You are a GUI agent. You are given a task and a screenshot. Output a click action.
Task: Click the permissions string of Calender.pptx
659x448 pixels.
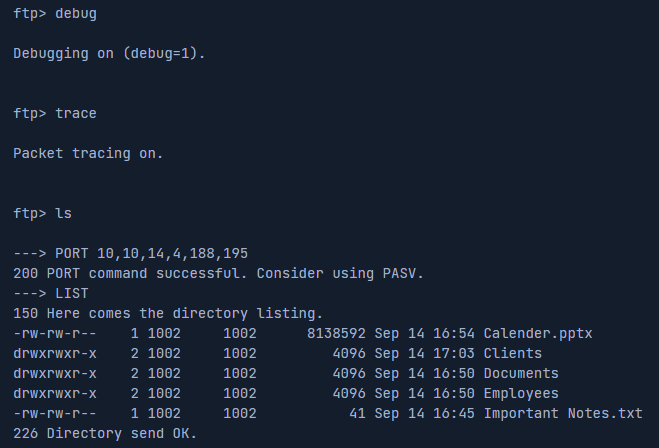[55, 333]
